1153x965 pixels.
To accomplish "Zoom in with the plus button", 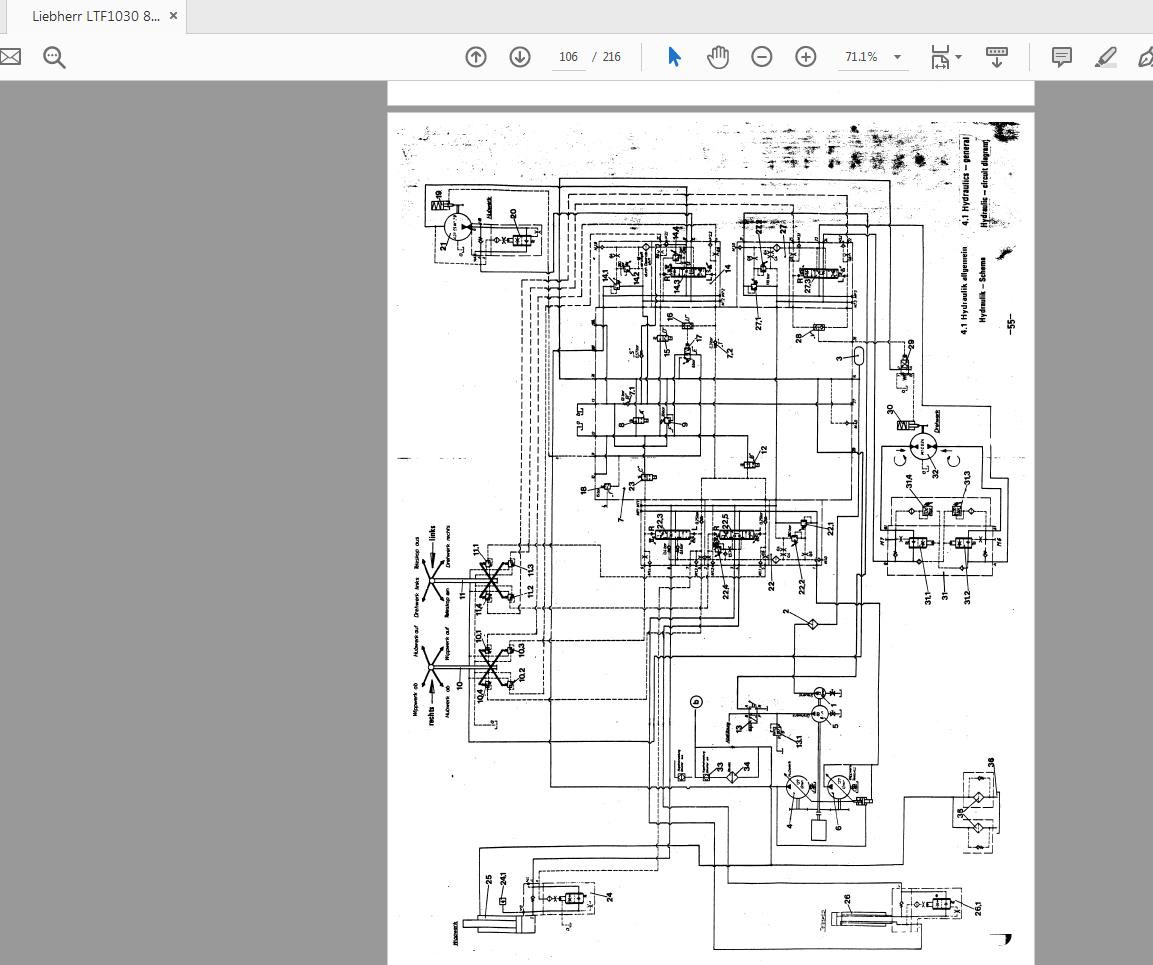I will pos(806,57).
